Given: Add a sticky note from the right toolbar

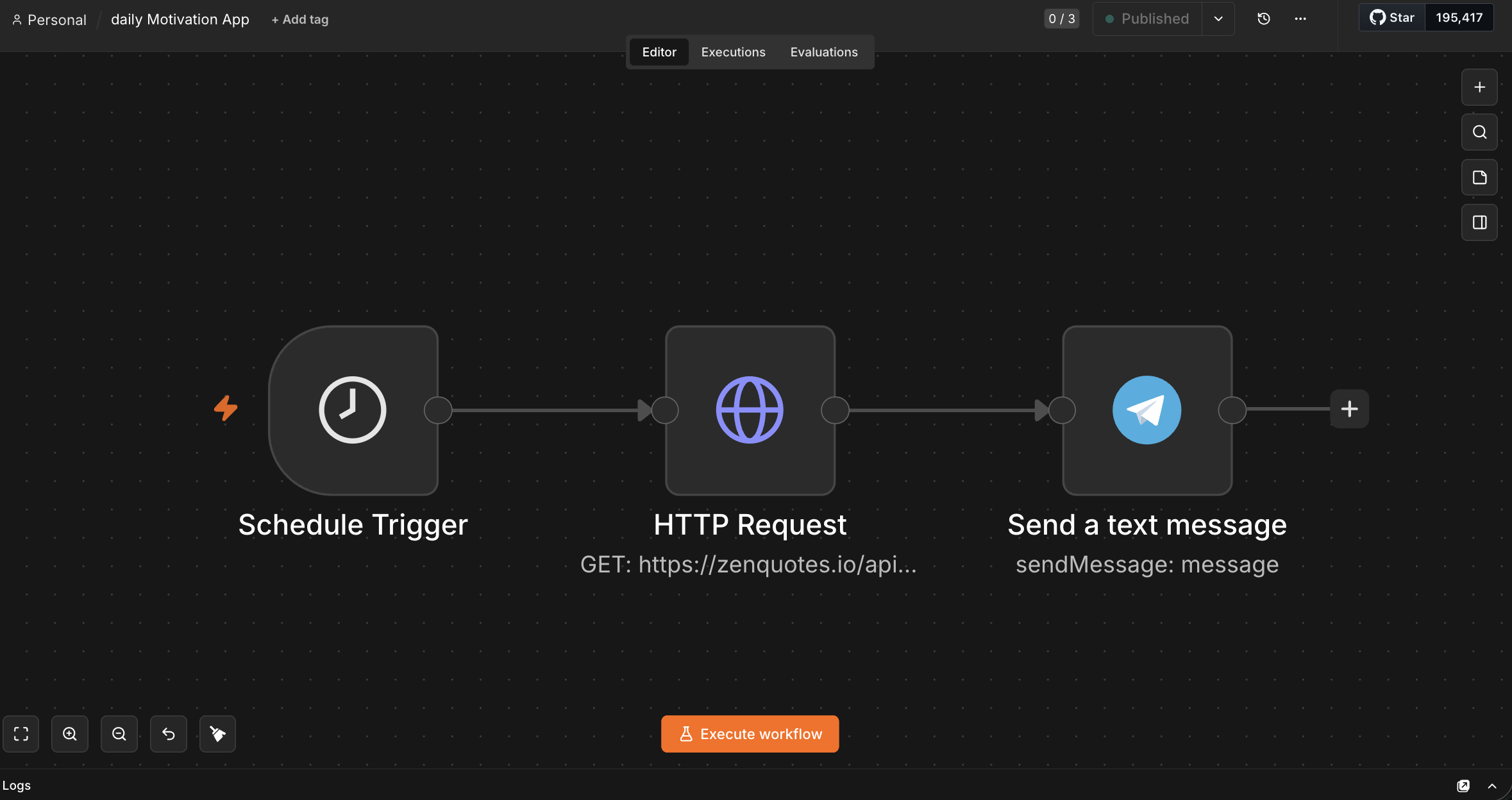Looking at the screenshot, I should [1479, 178].
